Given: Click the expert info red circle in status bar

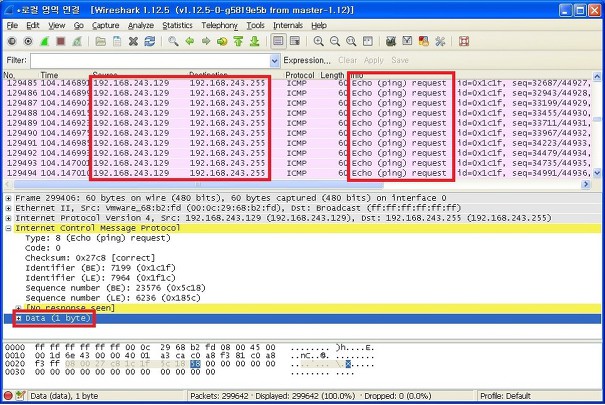Looking at the screenshot, I should point(8,395).
